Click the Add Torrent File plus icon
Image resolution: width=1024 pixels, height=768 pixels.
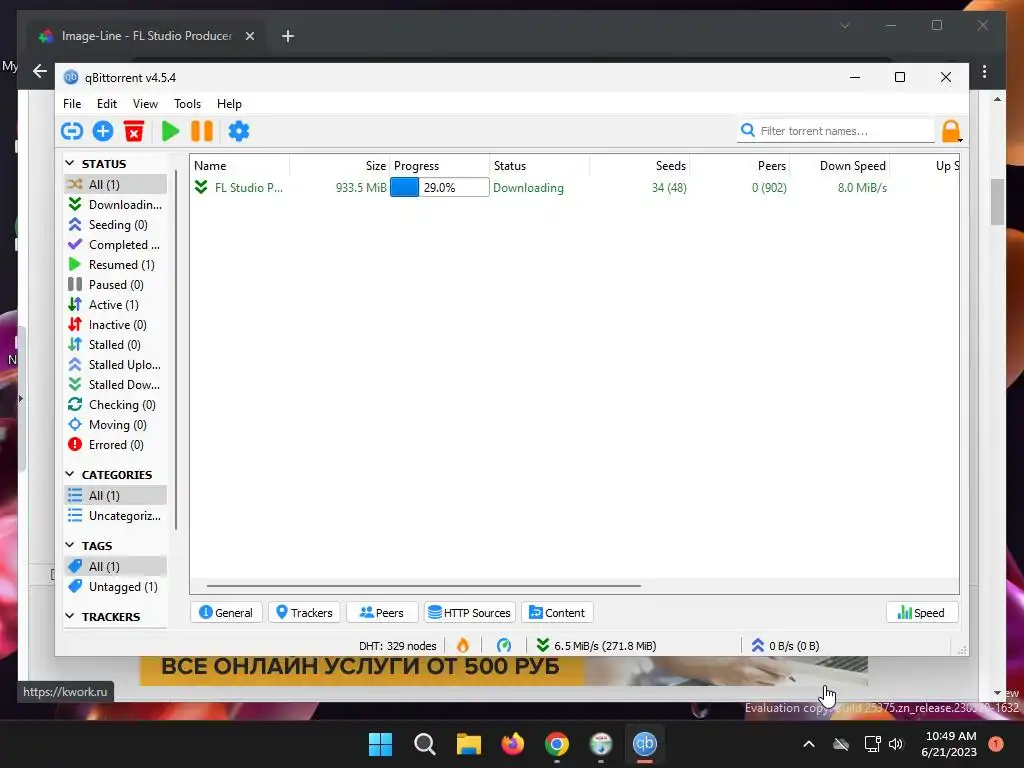(103, 131)
